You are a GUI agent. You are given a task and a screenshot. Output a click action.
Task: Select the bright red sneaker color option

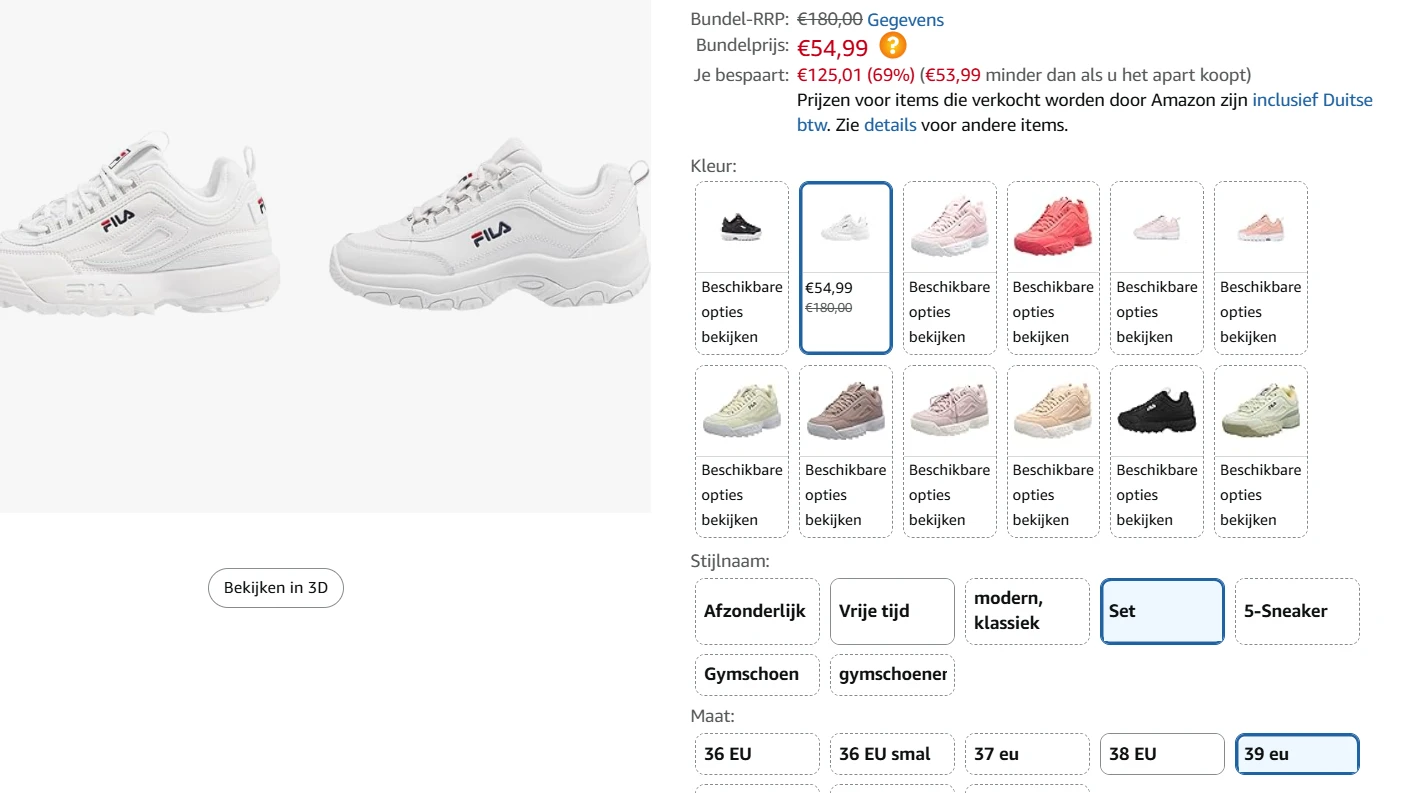point(1052,225)
